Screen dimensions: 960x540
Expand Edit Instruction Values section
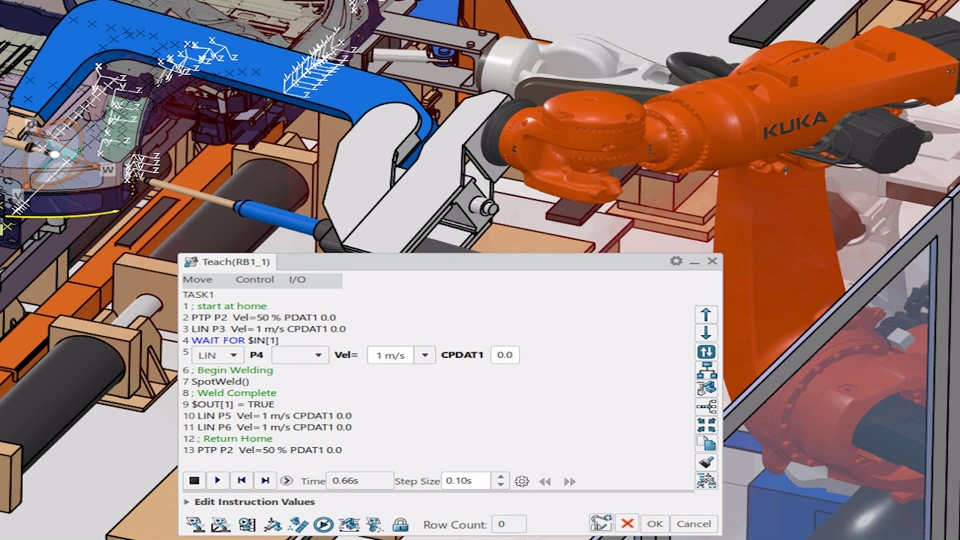(187, 501)
